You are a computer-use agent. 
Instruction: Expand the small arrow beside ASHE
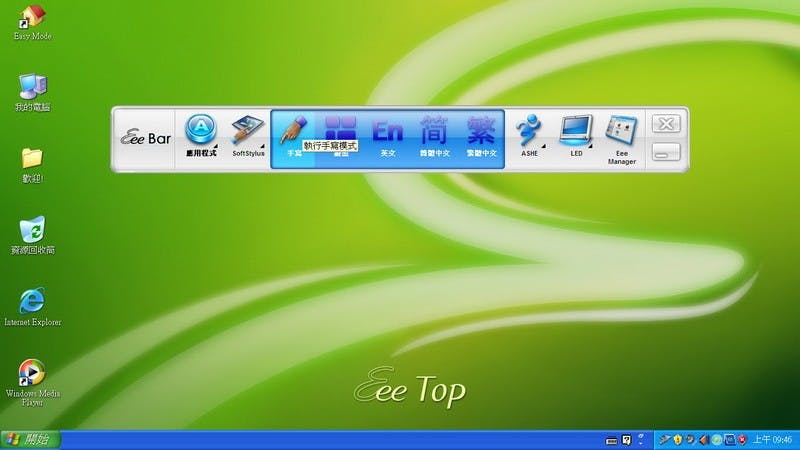click(x=543, y=146)
